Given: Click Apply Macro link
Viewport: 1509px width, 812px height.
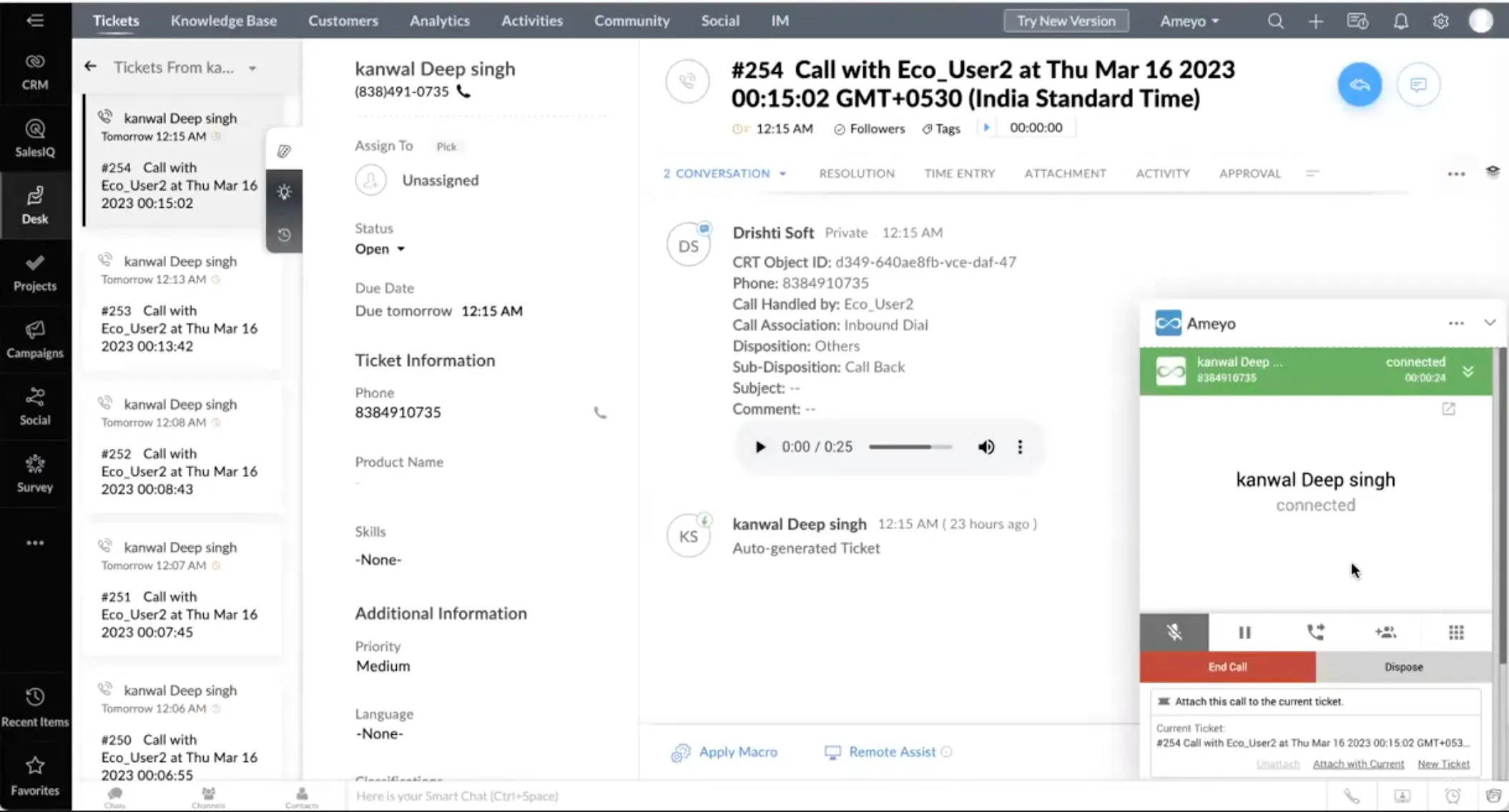Looking at the screenshot, I should pos(724,752).
